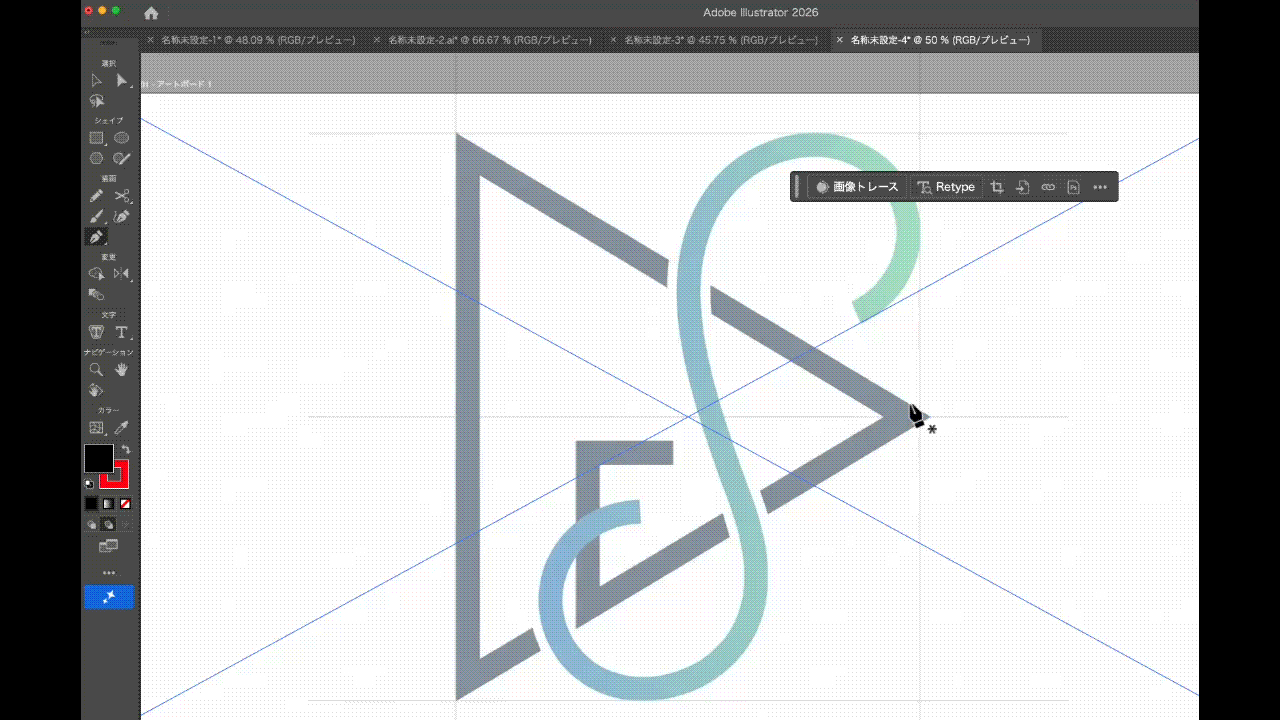Select the Type (T) tool

coord(121,332)
